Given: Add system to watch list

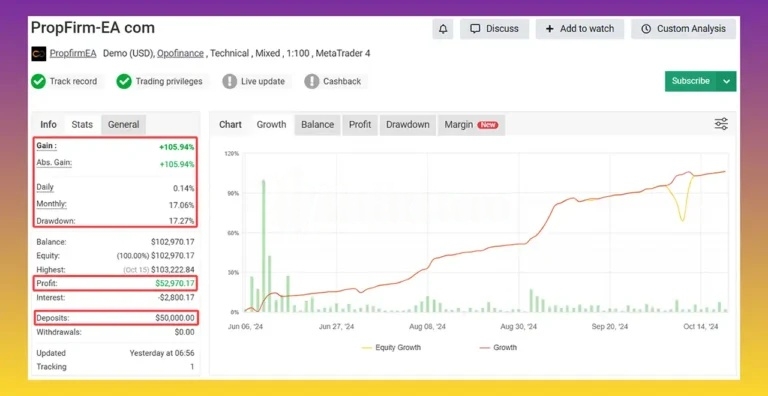Looking at the screenshot, I should [579, 29].
